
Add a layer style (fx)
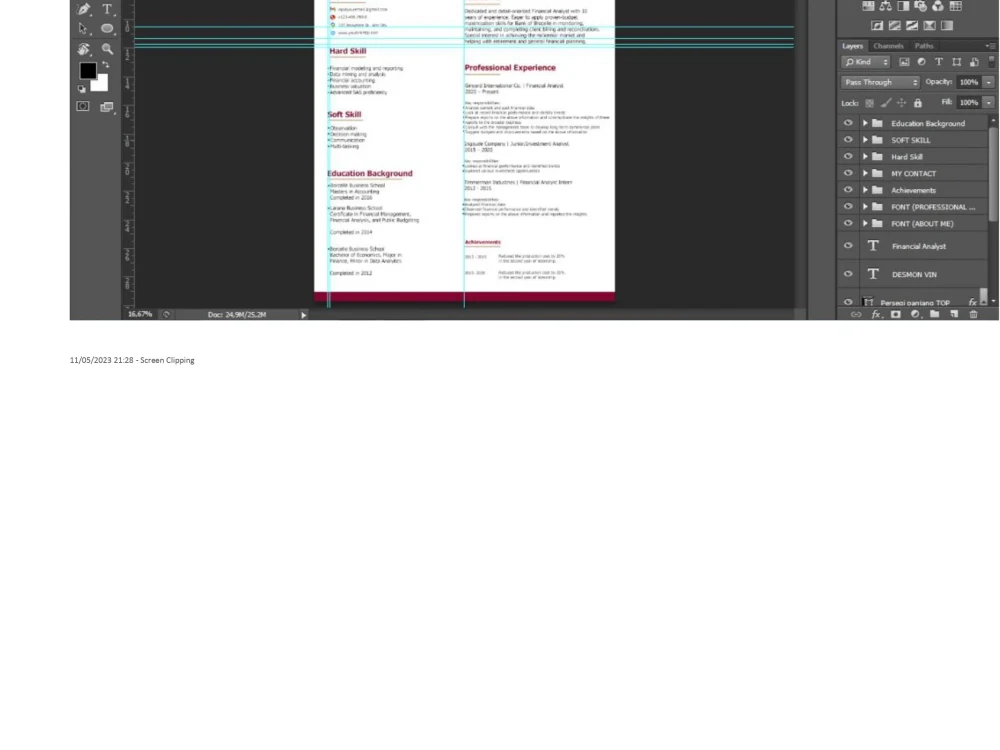(876, 314)
